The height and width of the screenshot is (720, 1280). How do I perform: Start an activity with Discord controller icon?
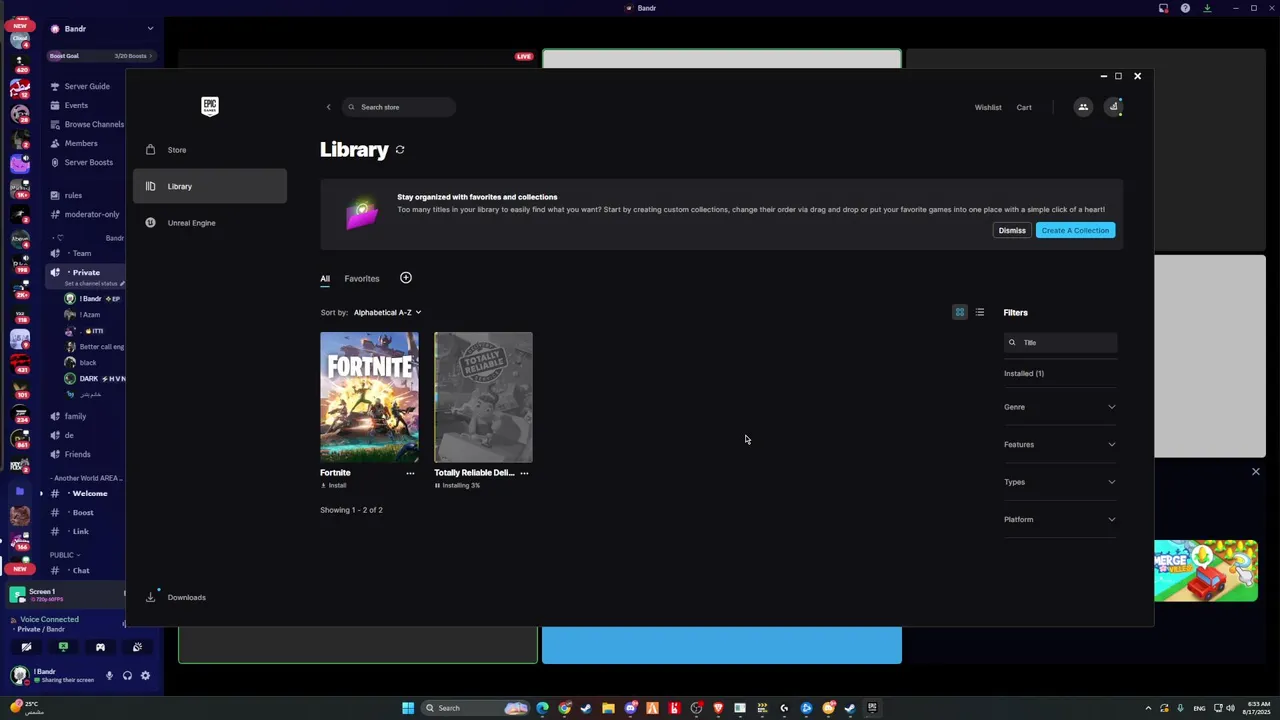[x=100, y=647]
